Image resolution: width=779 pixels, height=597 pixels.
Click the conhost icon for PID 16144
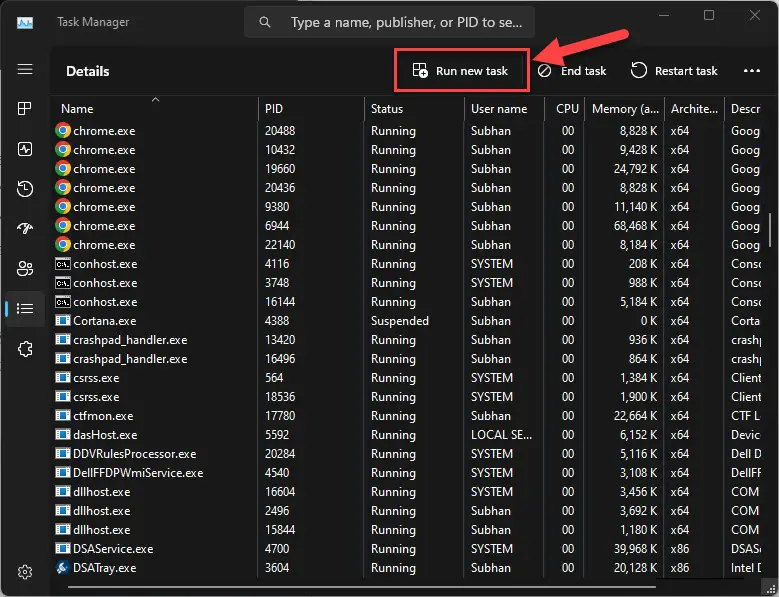[x=63, y=301]
